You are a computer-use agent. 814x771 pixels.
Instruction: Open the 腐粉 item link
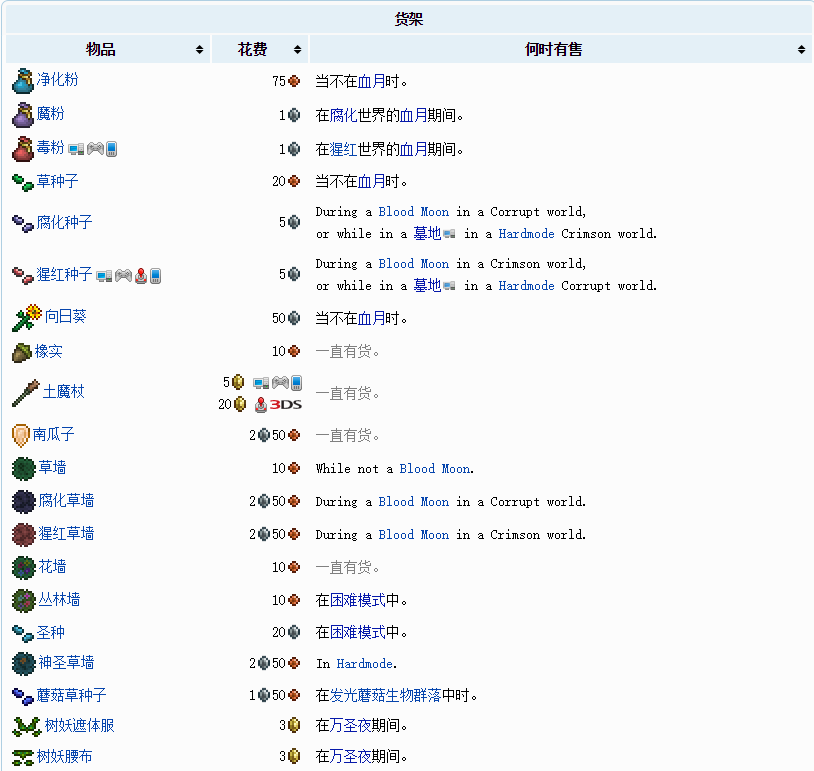(x=50, y=113)
